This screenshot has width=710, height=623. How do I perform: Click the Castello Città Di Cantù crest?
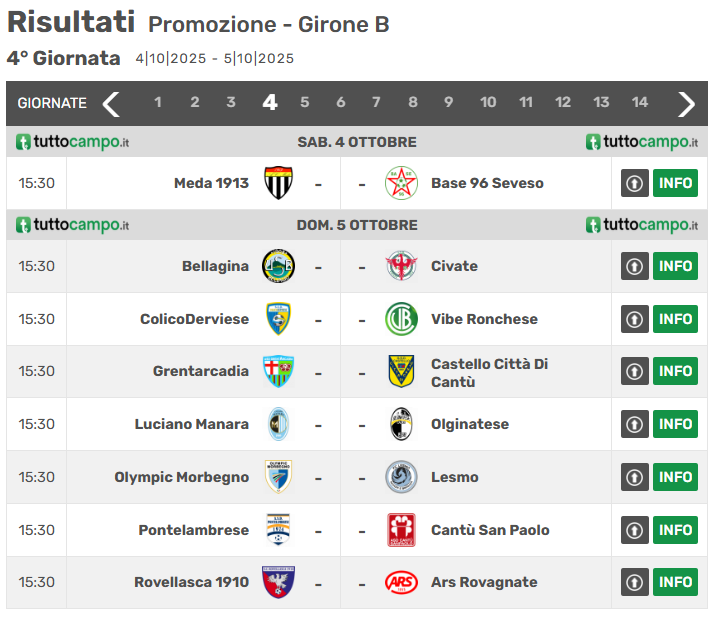(x=401, y=371)
